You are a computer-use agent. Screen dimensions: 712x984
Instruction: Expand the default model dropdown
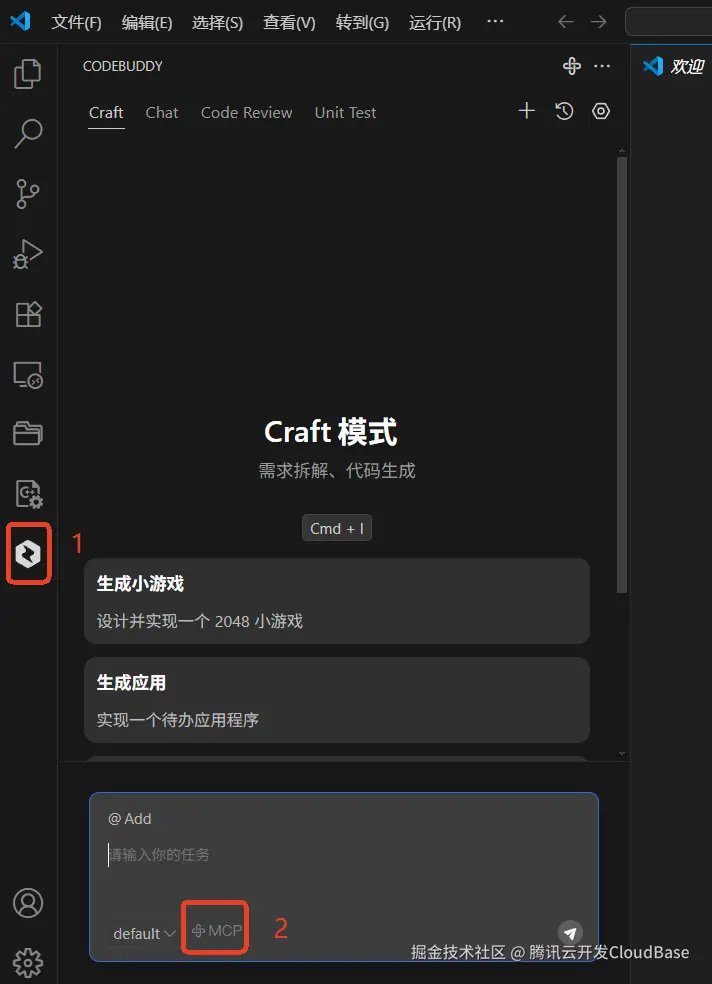tap(143, 933)
